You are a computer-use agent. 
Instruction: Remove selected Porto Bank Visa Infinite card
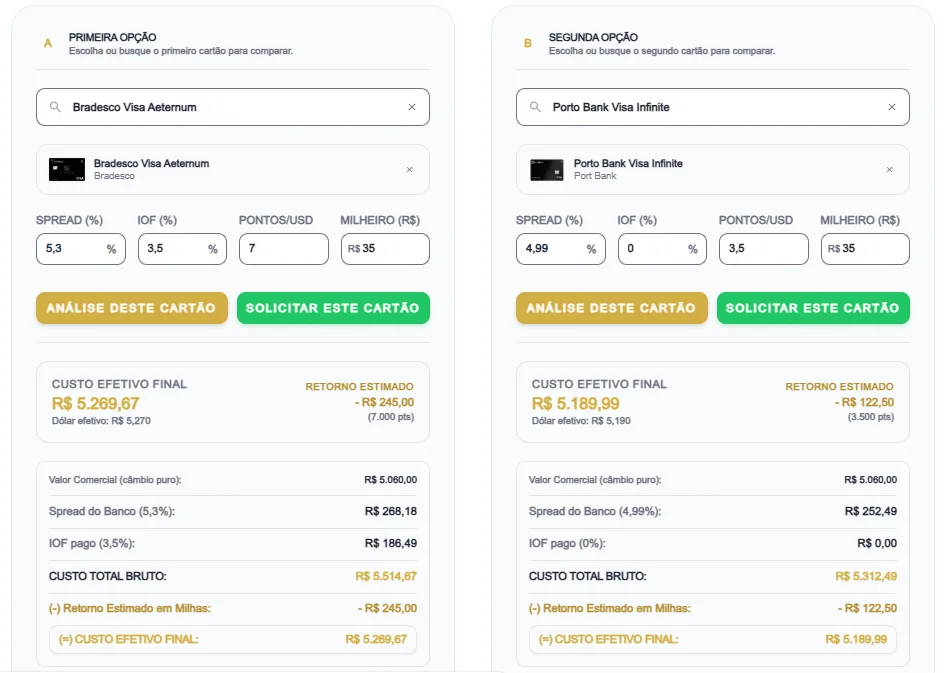pos(890,170)
